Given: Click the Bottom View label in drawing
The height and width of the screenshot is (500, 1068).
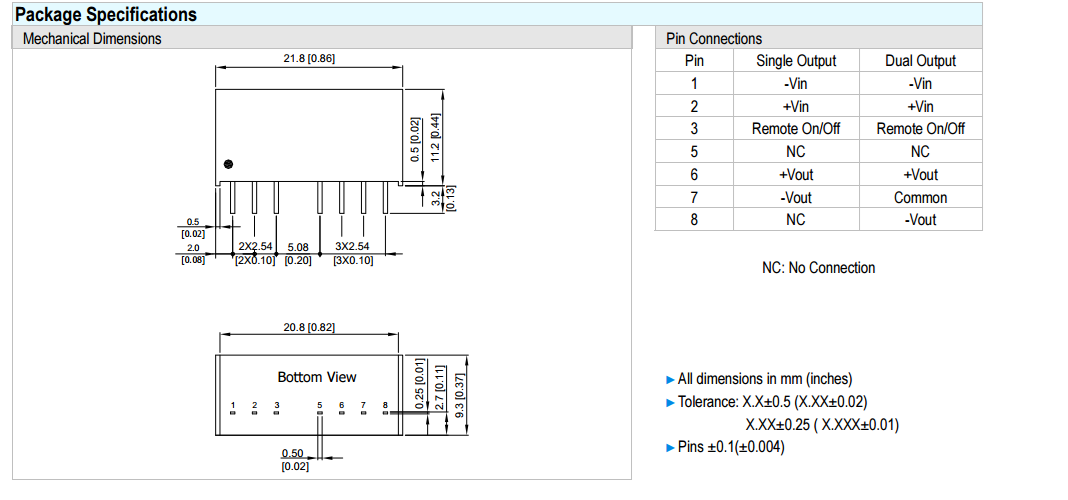Looking at the screenshot, I should (x=316, y=377).
